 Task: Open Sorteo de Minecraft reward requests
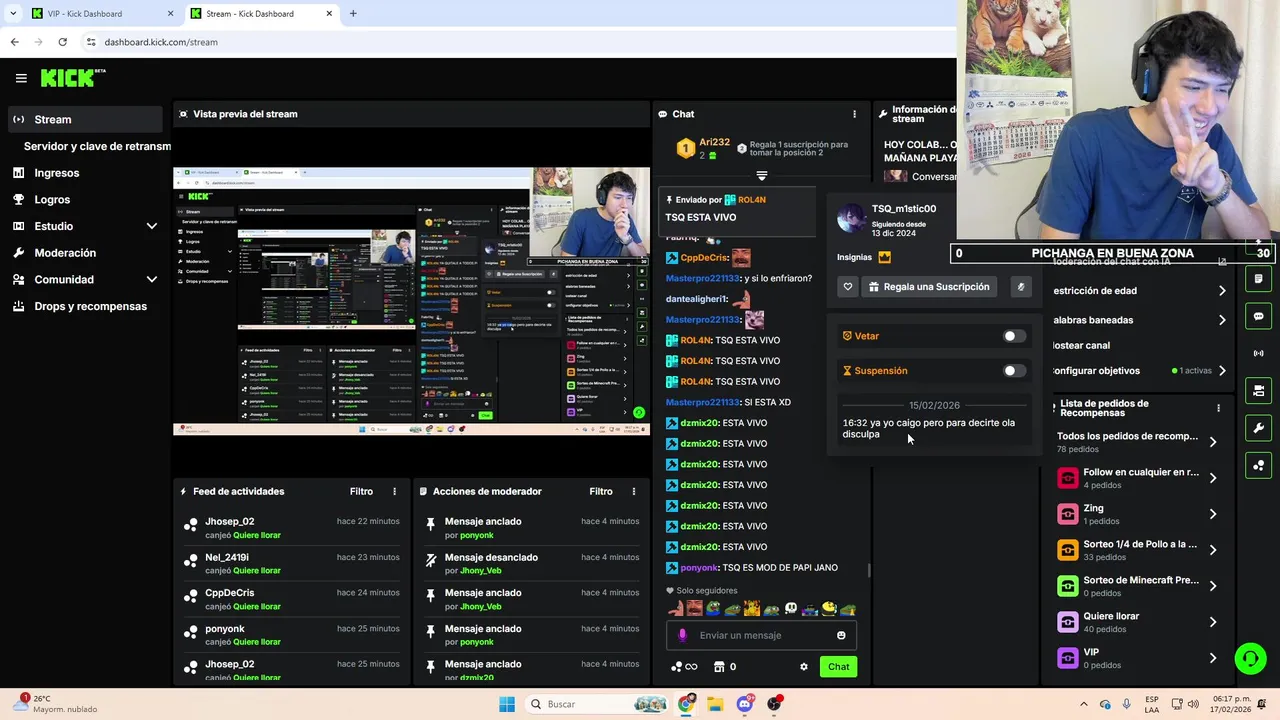1138,586
